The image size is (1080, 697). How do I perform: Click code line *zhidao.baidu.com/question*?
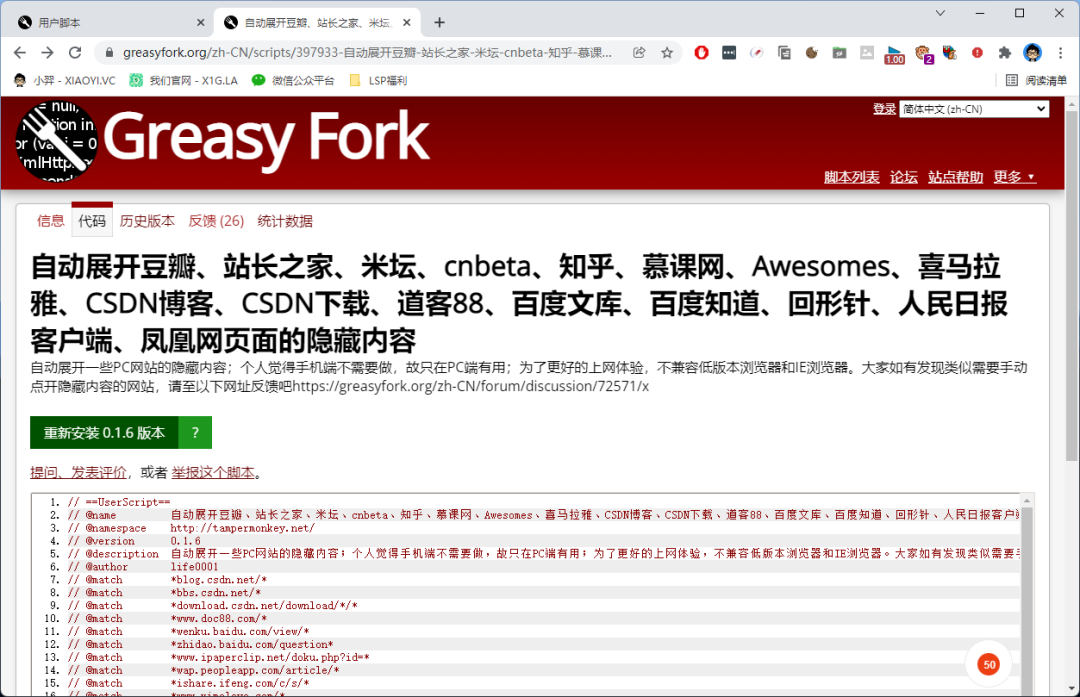[251, 645]
